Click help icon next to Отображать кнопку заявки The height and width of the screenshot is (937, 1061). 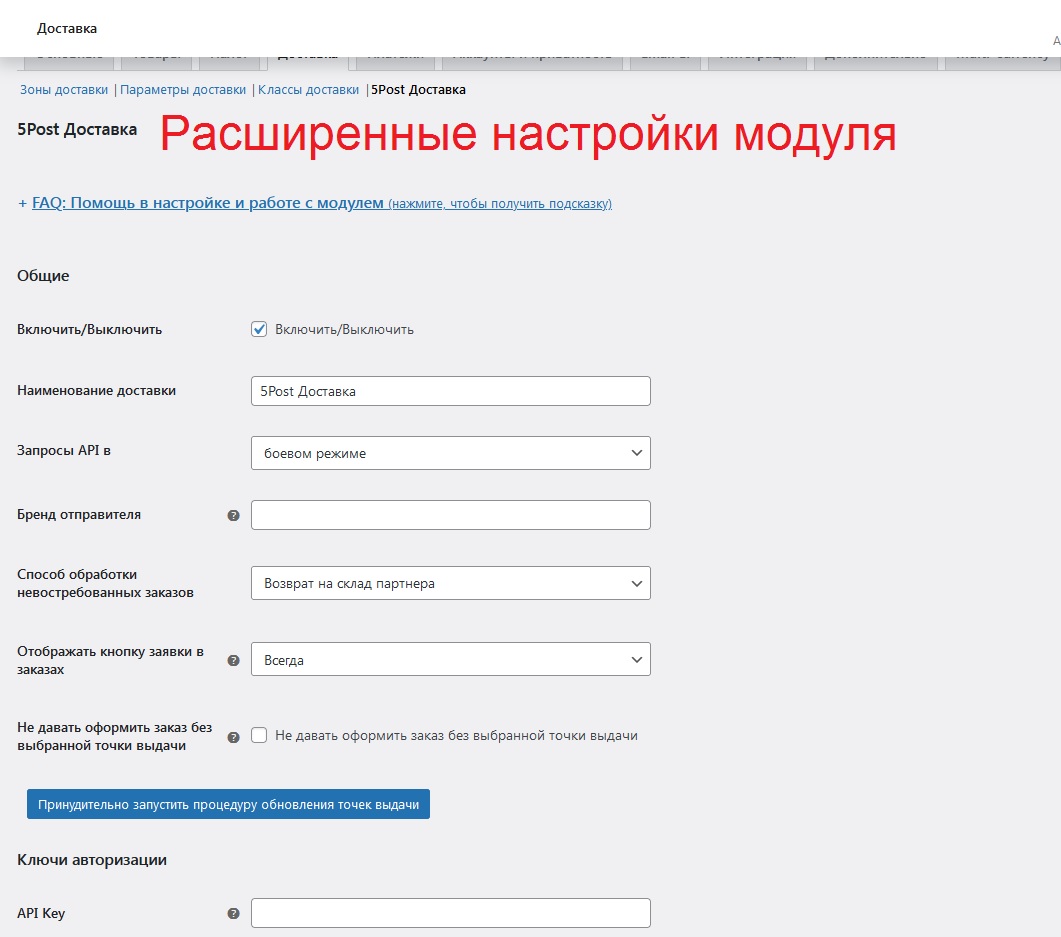233,661
